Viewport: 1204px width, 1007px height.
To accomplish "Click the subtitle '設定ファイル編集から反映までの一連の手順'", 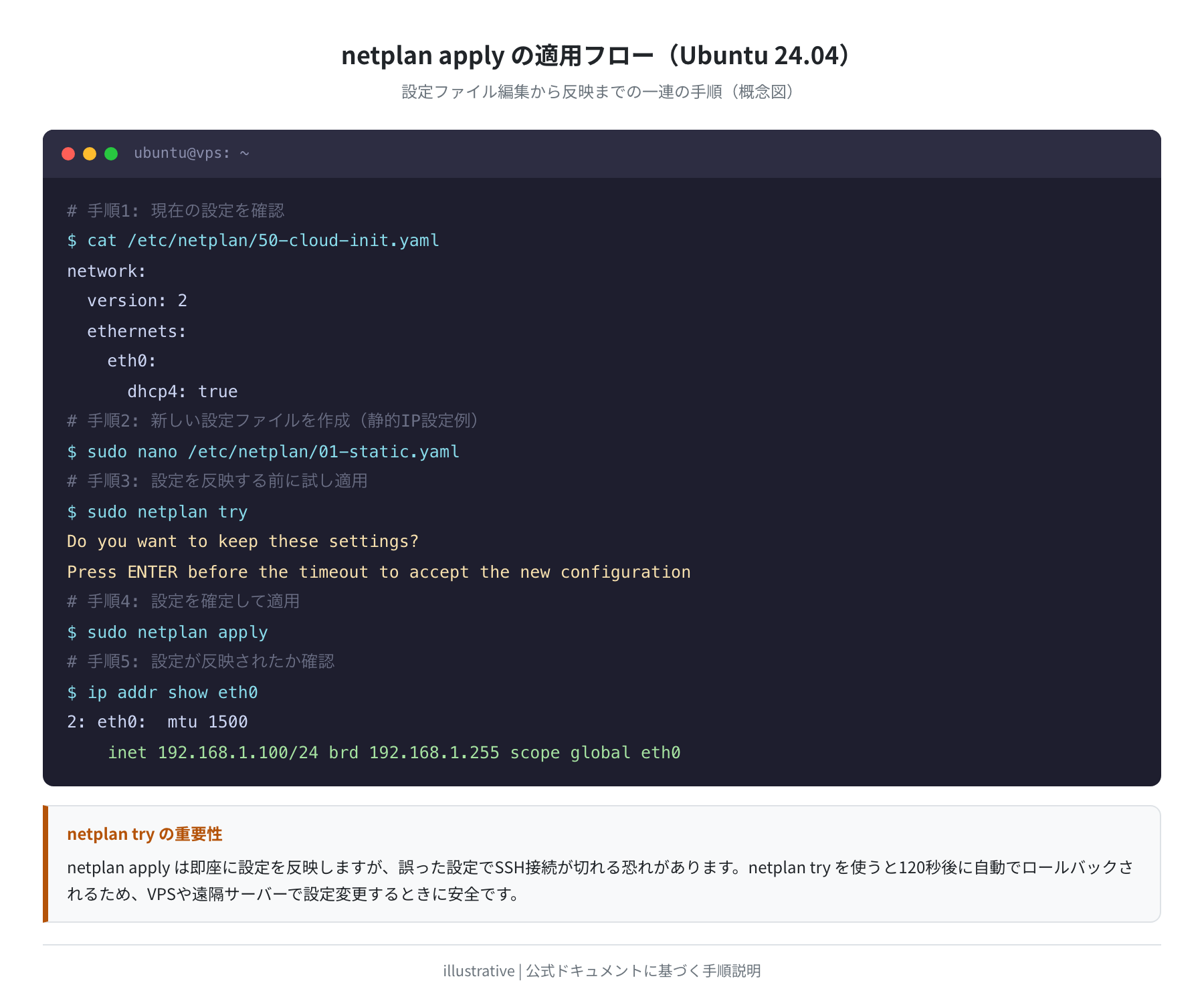I will click(x=562, y=92).
